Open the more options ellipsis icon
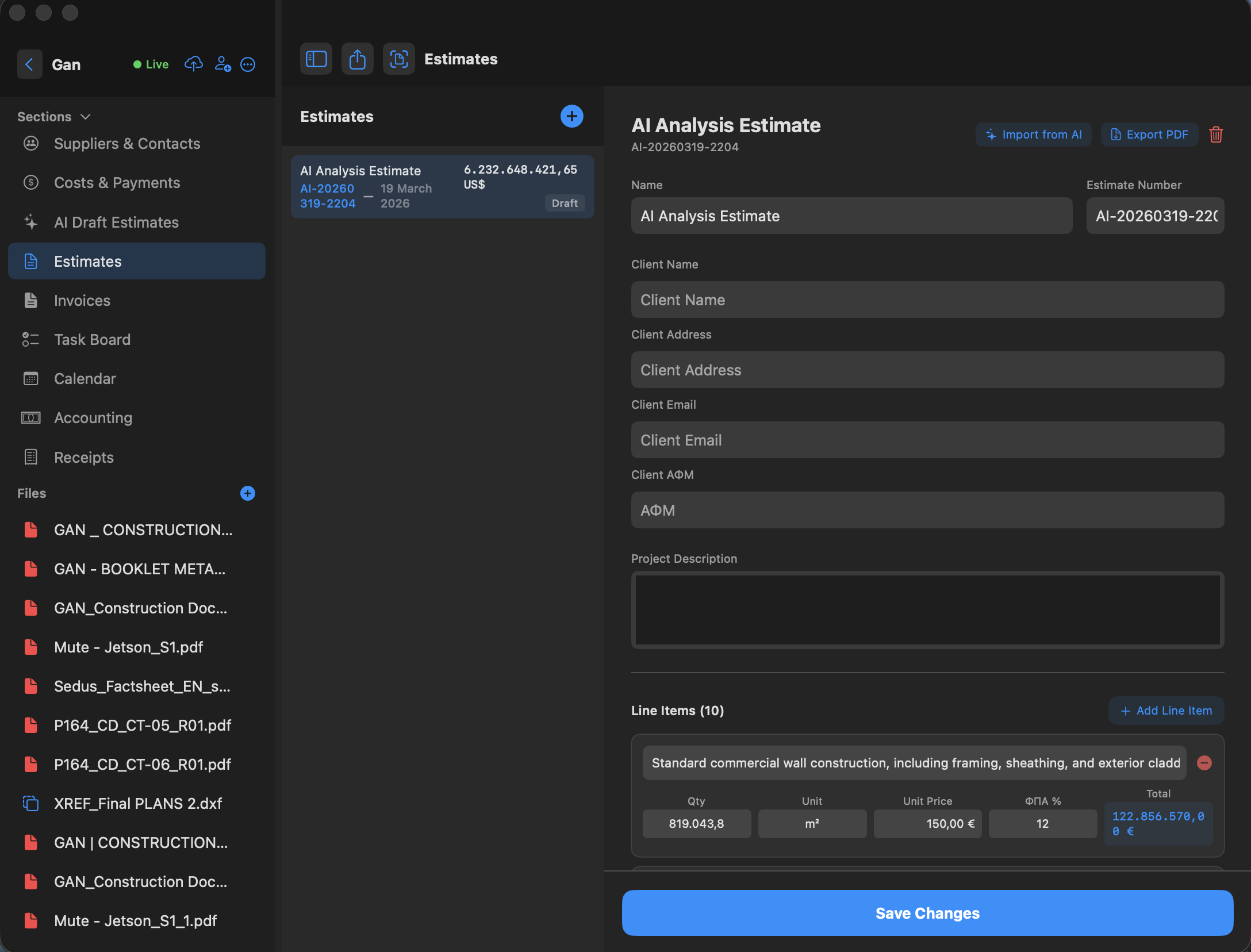Image resolution: width=1251 pixels, height=952 pixels. point(248,64)
